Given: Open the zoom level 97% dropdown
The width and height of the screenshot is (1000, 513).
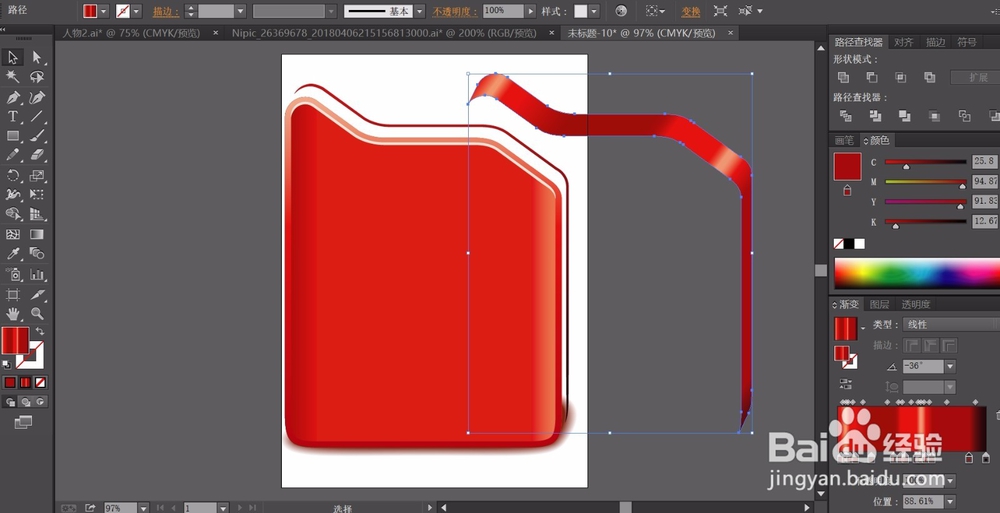Looking at the screenshot, I should (143, 508).
